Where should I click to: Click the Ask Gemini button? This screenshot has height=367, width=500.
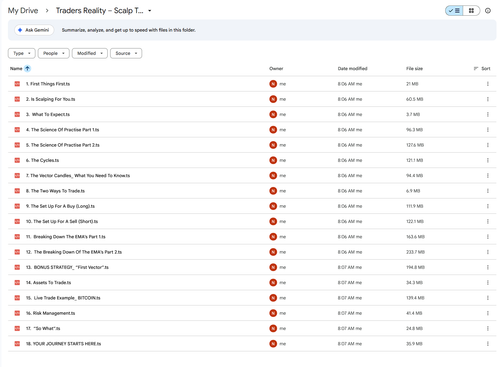point(34,30)
